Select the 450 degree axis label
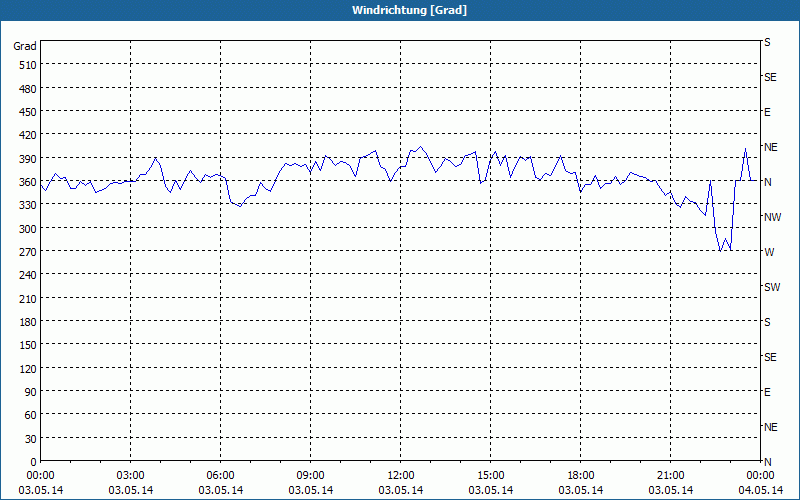The width and height of the screenshot is (800, 500). tap(28, 112)
